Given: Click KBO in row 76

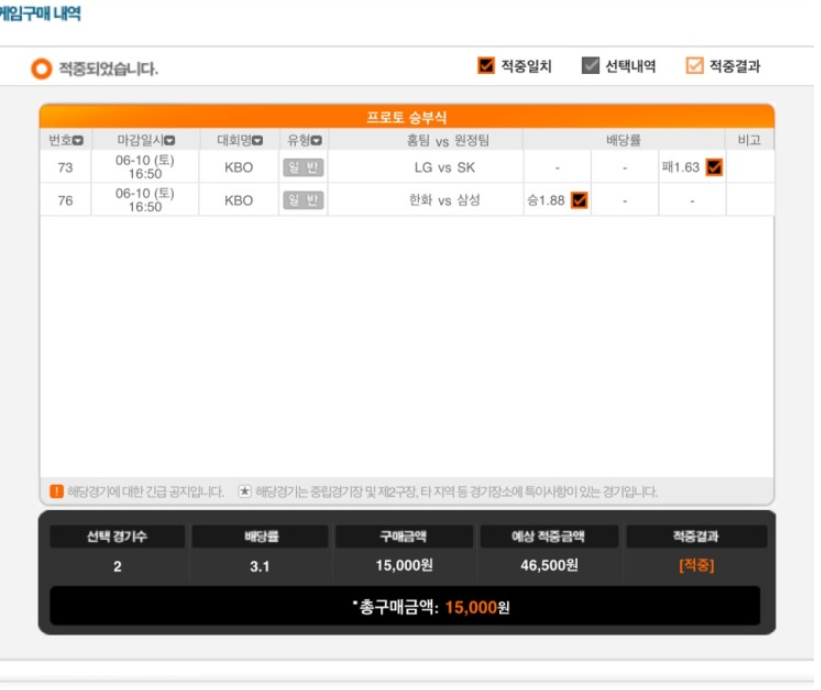Looking at the screenshot, I should point(239,201).
